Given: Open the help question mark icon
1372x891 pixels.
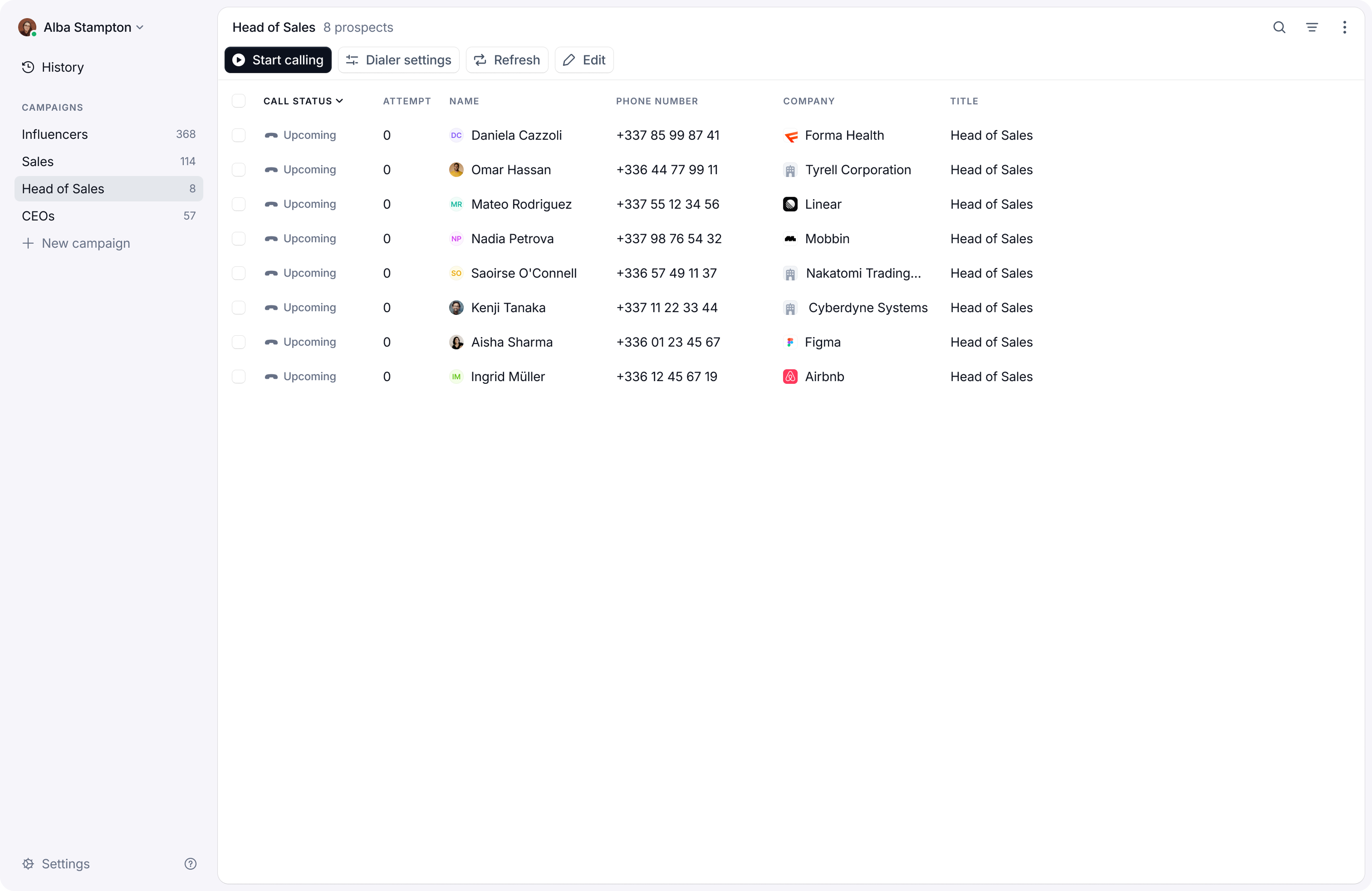Looking at the screenshot, I should pyautogui.click(x=191, y=863).
